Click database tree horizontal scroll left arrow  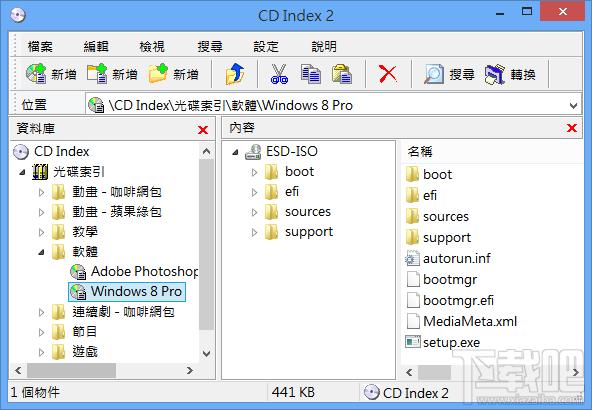pyautogui.click(x=18, y=371)
